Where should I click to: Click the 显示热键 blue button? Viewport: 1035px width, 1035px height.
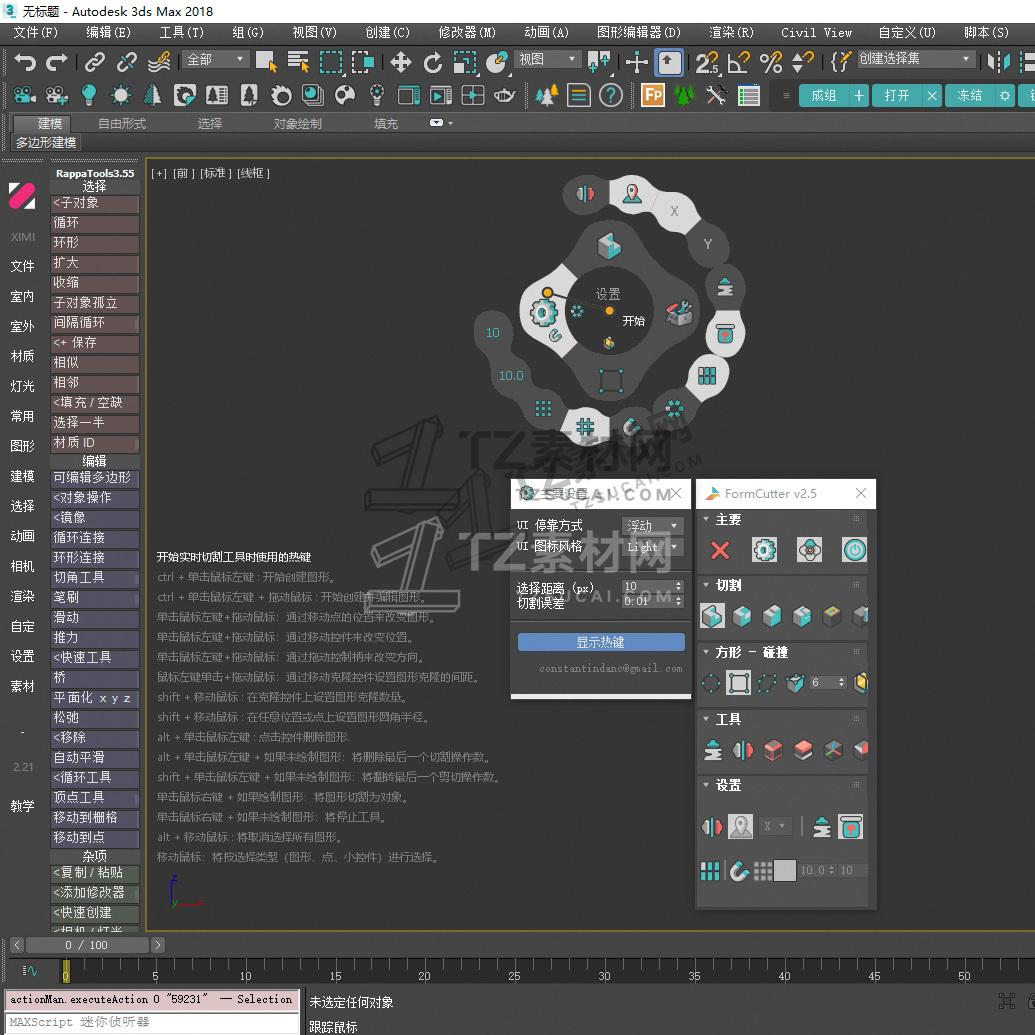tap(601, 642)
